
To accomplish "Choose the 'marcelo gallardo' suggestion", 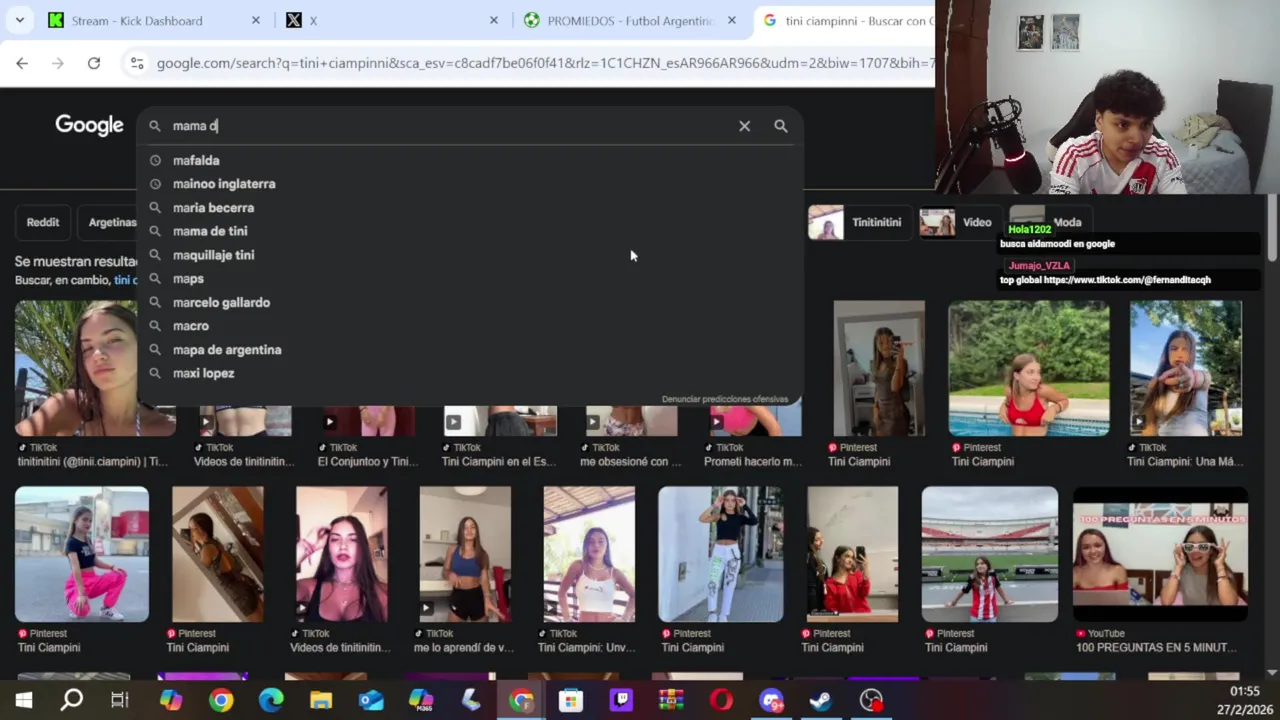I will (x=470, y=302).
